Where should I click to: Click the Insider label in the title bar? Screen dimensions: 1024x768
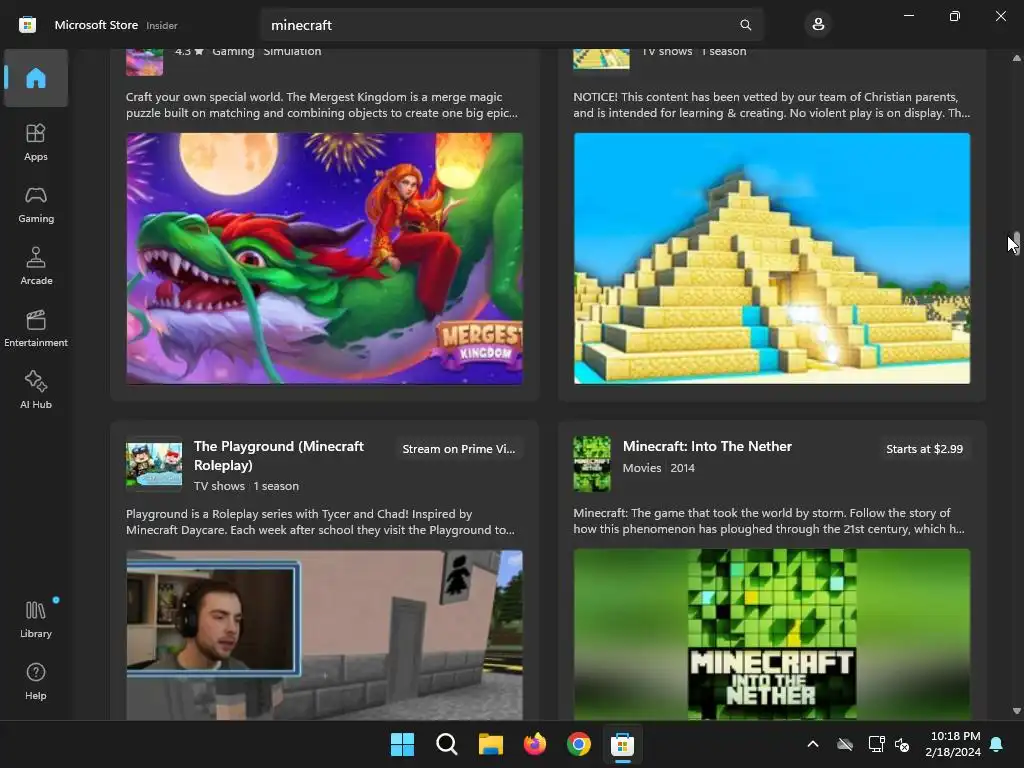click(161, 25)
